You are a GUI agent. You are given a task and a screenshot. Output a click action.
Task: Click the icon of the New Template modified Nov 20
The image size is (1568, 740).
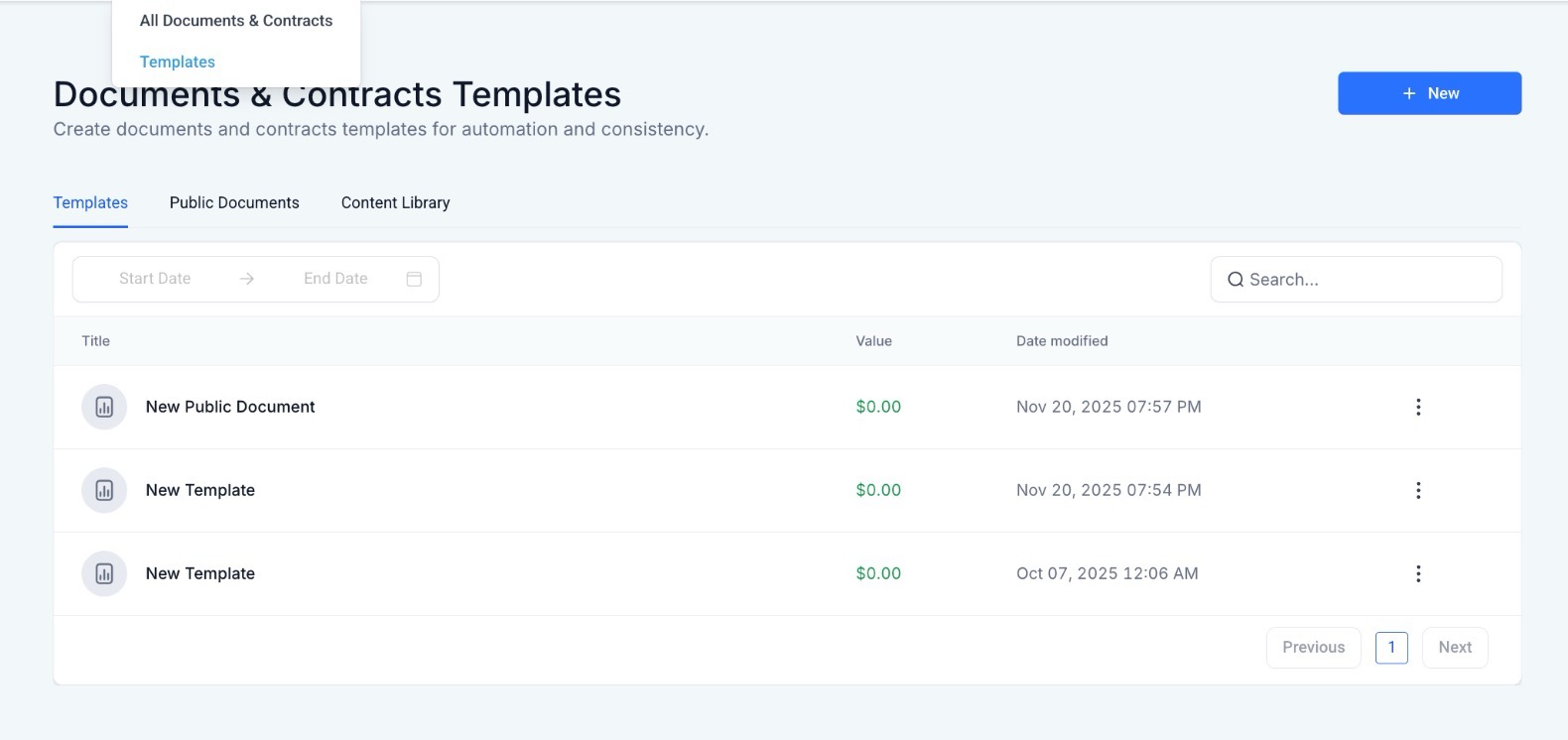pos(104,490)
